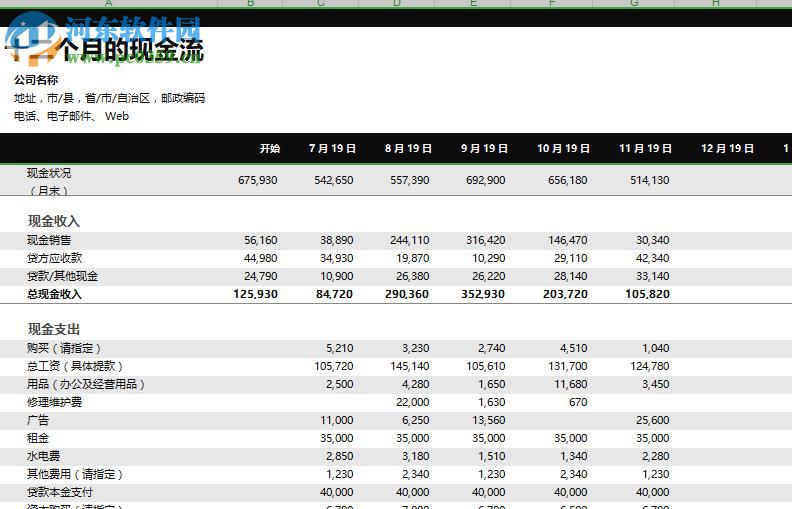The width and height of the screenshot is (792, 509).
Task: Select purchase value 5,210
Action: tap(339, 348)
